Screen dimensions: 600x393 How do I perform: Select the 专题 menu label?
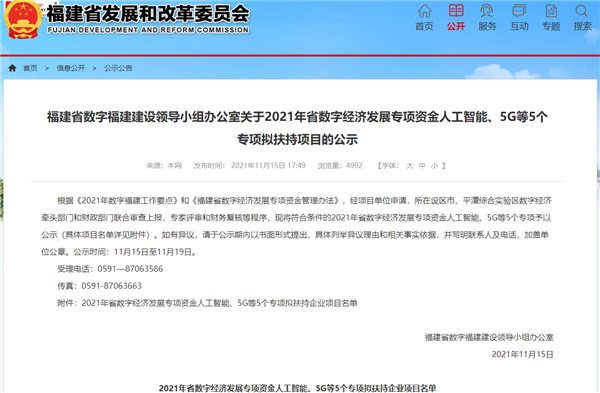click(x=551, y=26)
